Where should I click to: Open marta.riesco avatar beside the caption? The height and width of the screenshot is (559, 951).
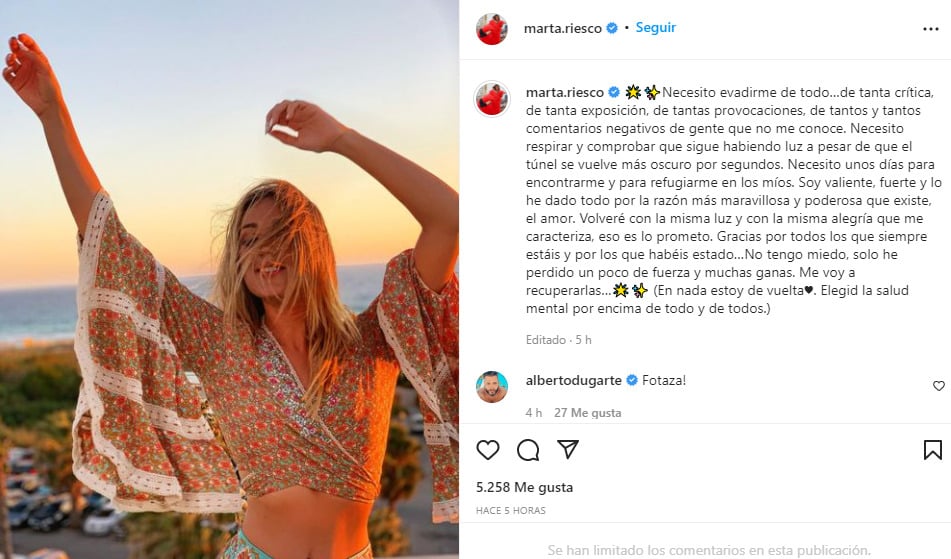pyautogui.click(x=491, y=98)
